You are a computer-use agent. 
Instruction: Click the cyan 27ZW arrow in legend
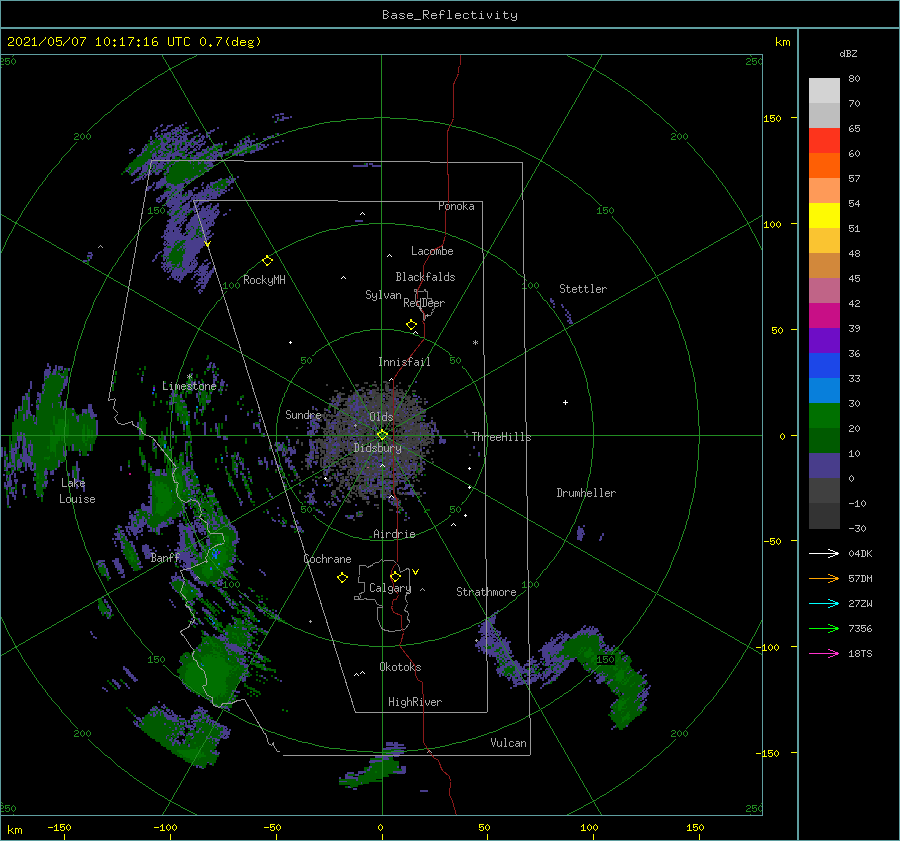824,603
